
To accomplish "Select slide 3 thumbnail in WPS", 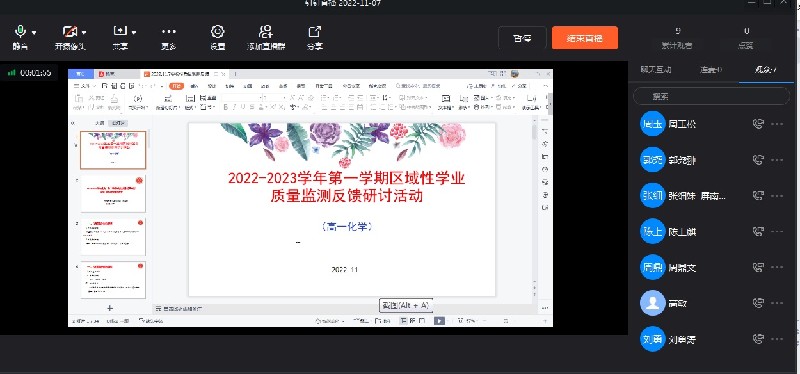I will pos(113,237).
